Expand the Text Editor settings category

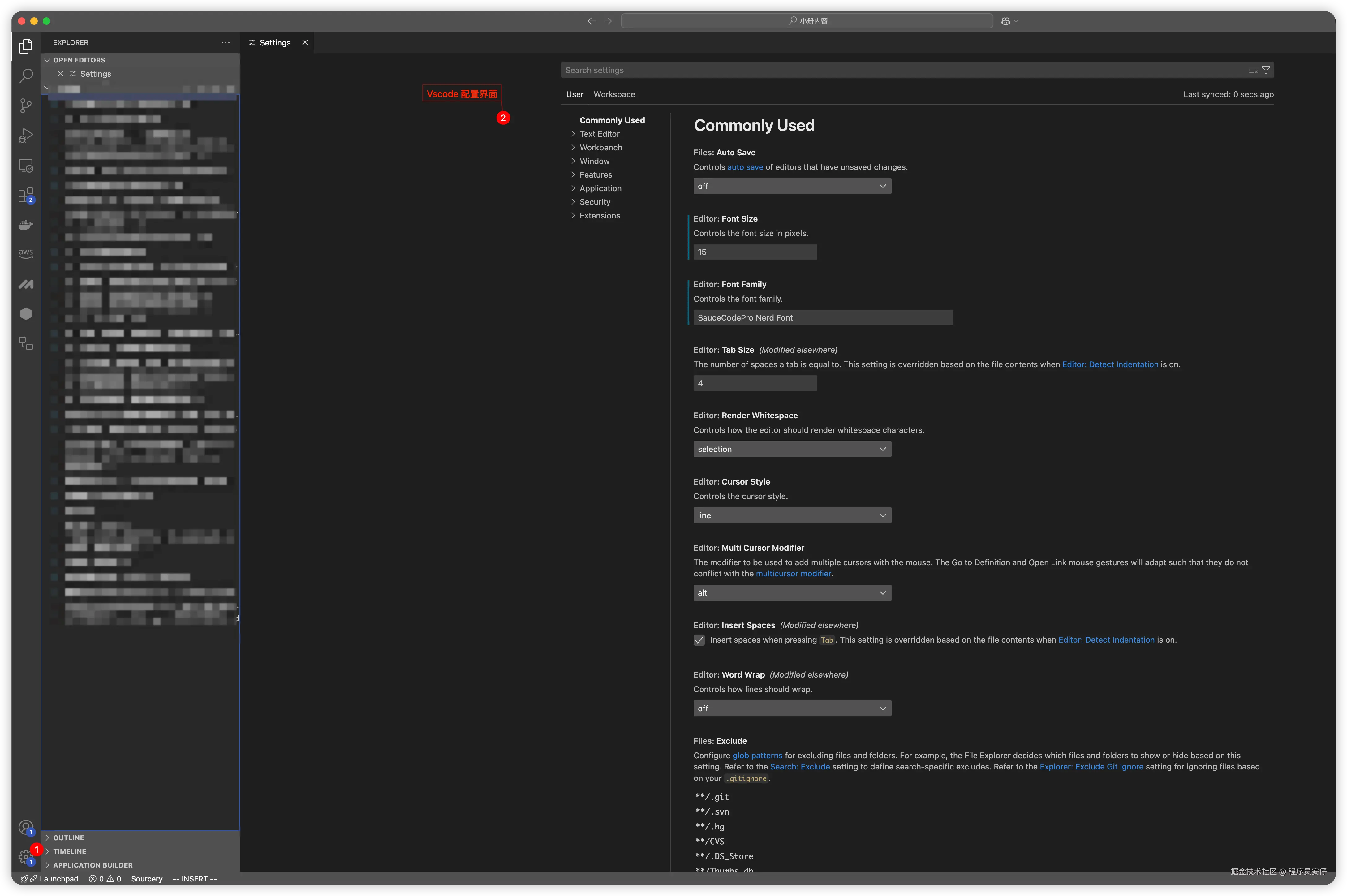(599, 134)
